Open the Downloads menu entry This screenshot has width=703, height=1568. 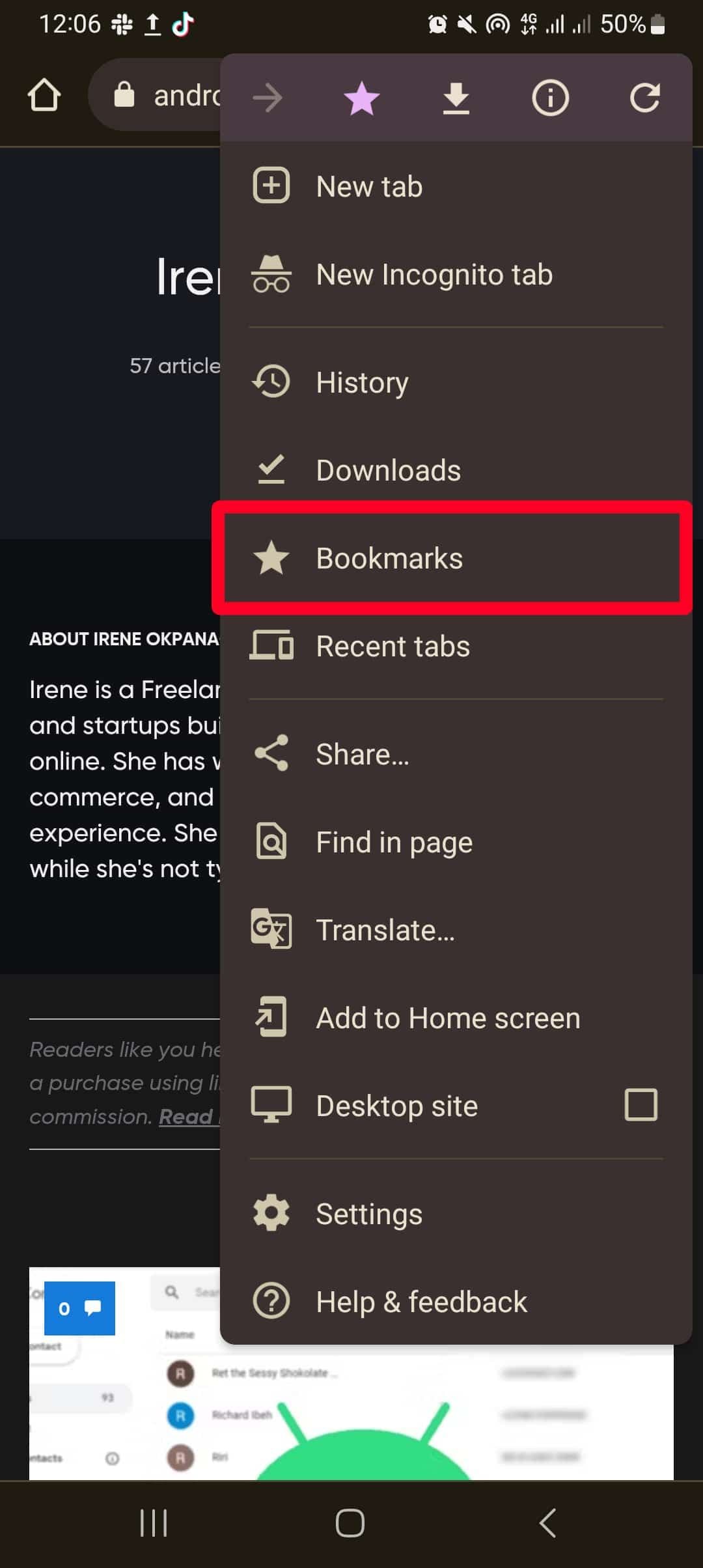coord(456,470)
